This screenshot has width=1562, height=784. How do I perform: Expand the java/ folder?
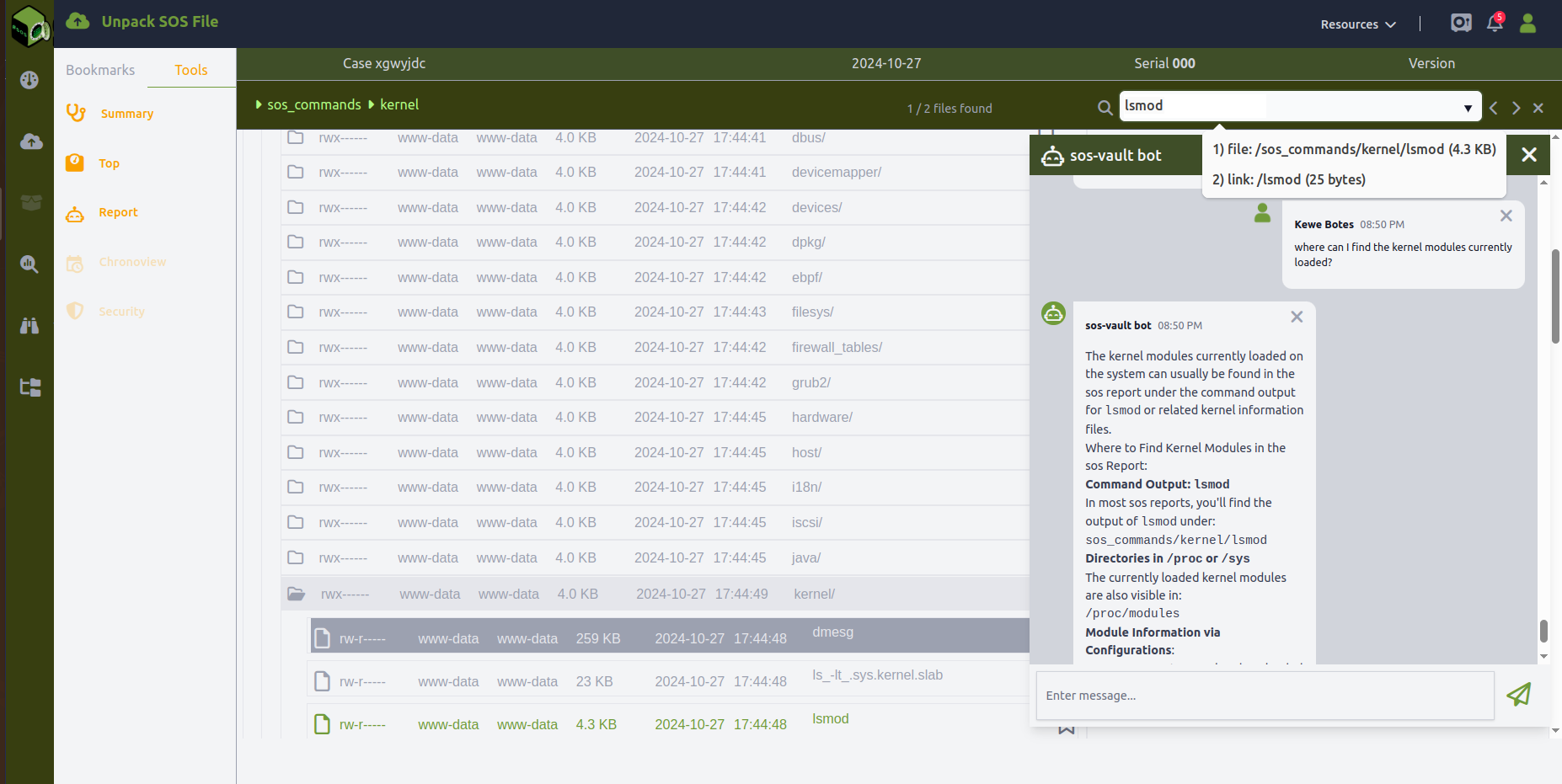806,557
